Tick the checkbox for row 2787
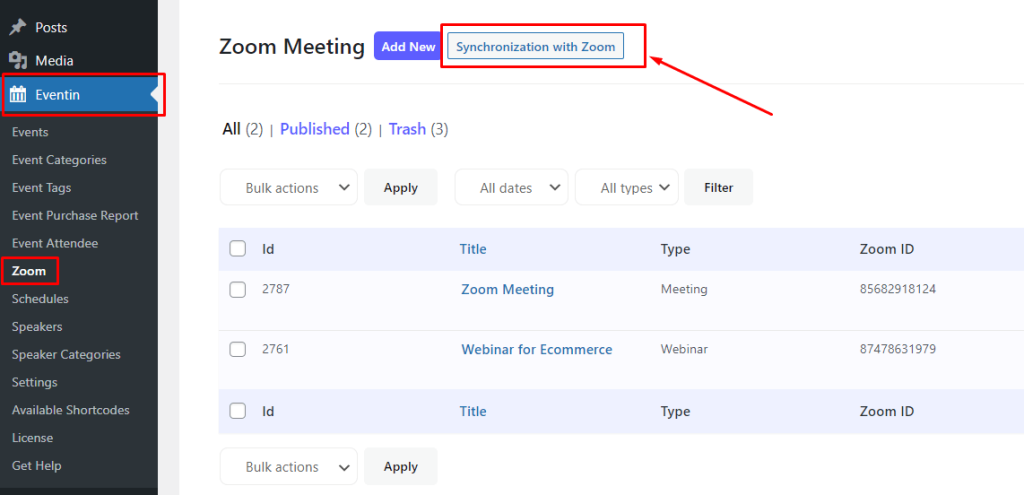The image size is (1024, 495). click(x=238, y=289)
